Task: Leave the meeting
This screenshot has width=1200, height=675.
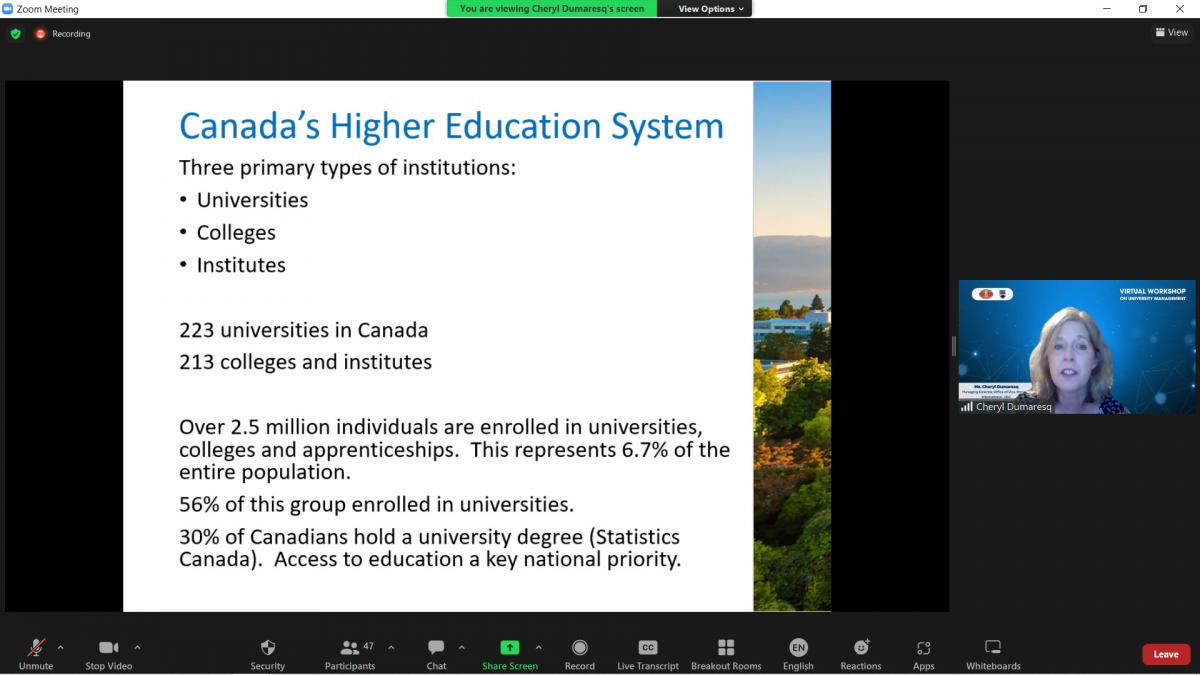Action: click(1165, 653)
